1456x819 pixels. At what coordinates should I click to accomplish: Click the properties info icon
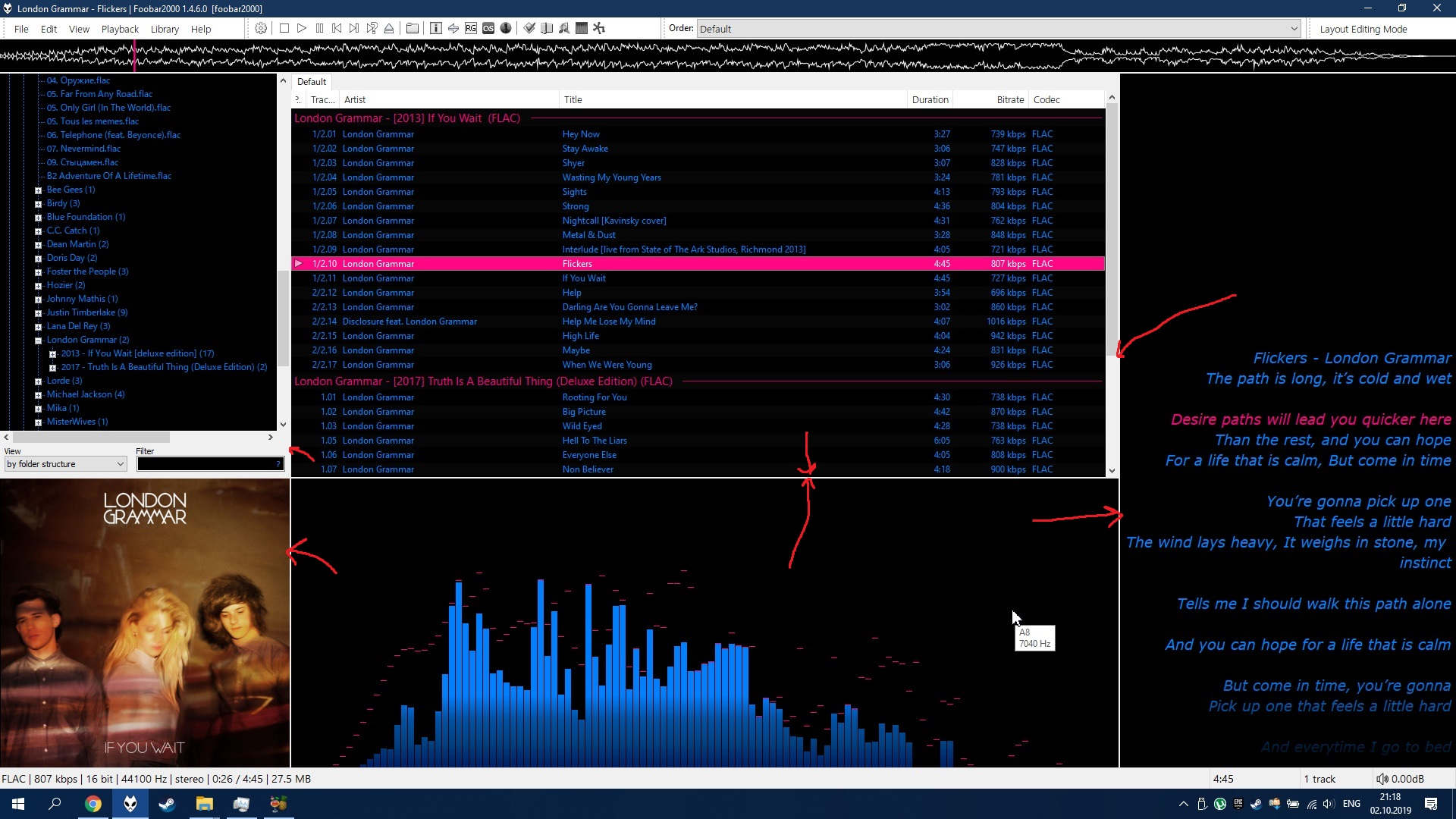(436, 29)
